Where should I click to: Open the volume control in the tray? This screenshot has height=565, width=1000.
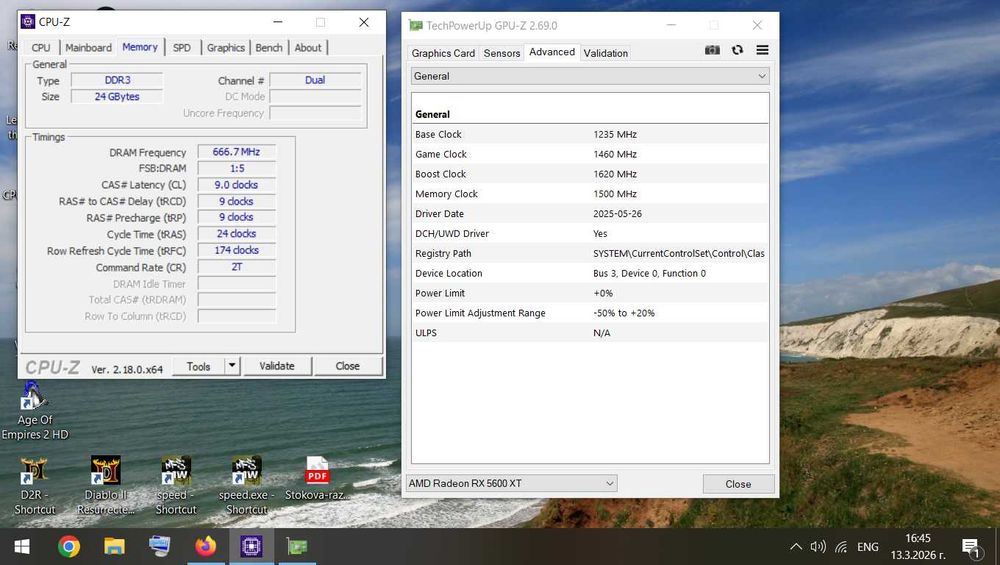tap(818, 547)
